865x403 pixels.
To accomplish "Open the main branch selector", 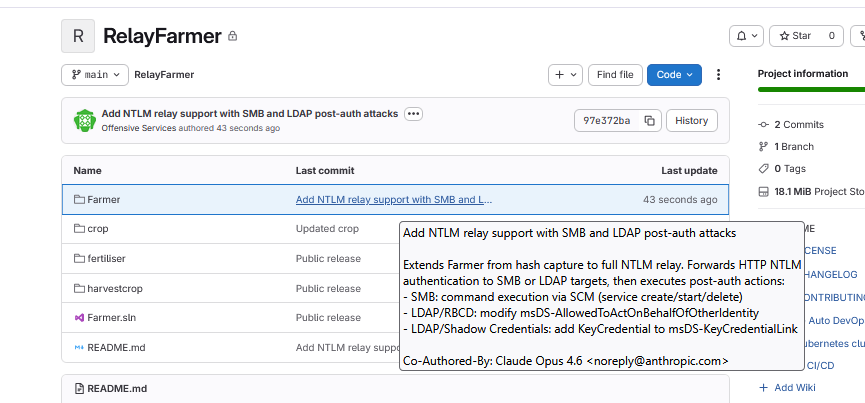I will click(x=95, y=74).
